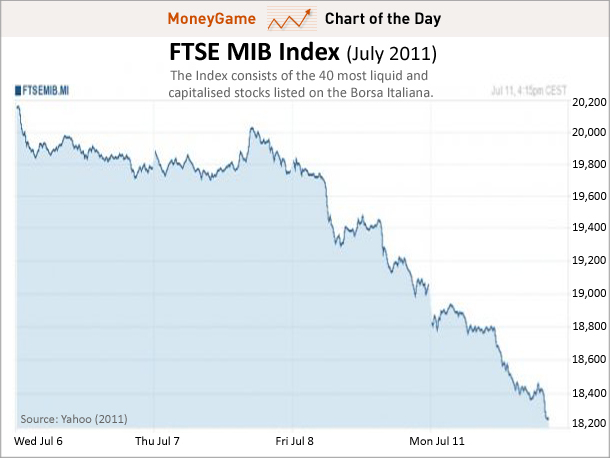The image size is (610, 458).
Task: Click the Source: Yahoo (2011) caption
Action: point(73,418)
